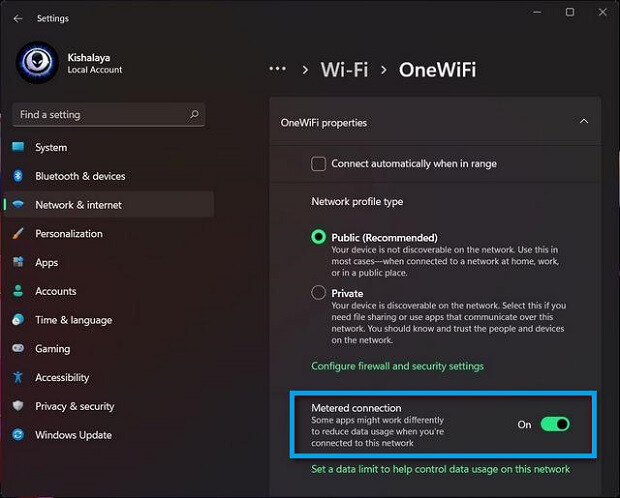Click the Personalization paintbrush icon

coord(18,233)
